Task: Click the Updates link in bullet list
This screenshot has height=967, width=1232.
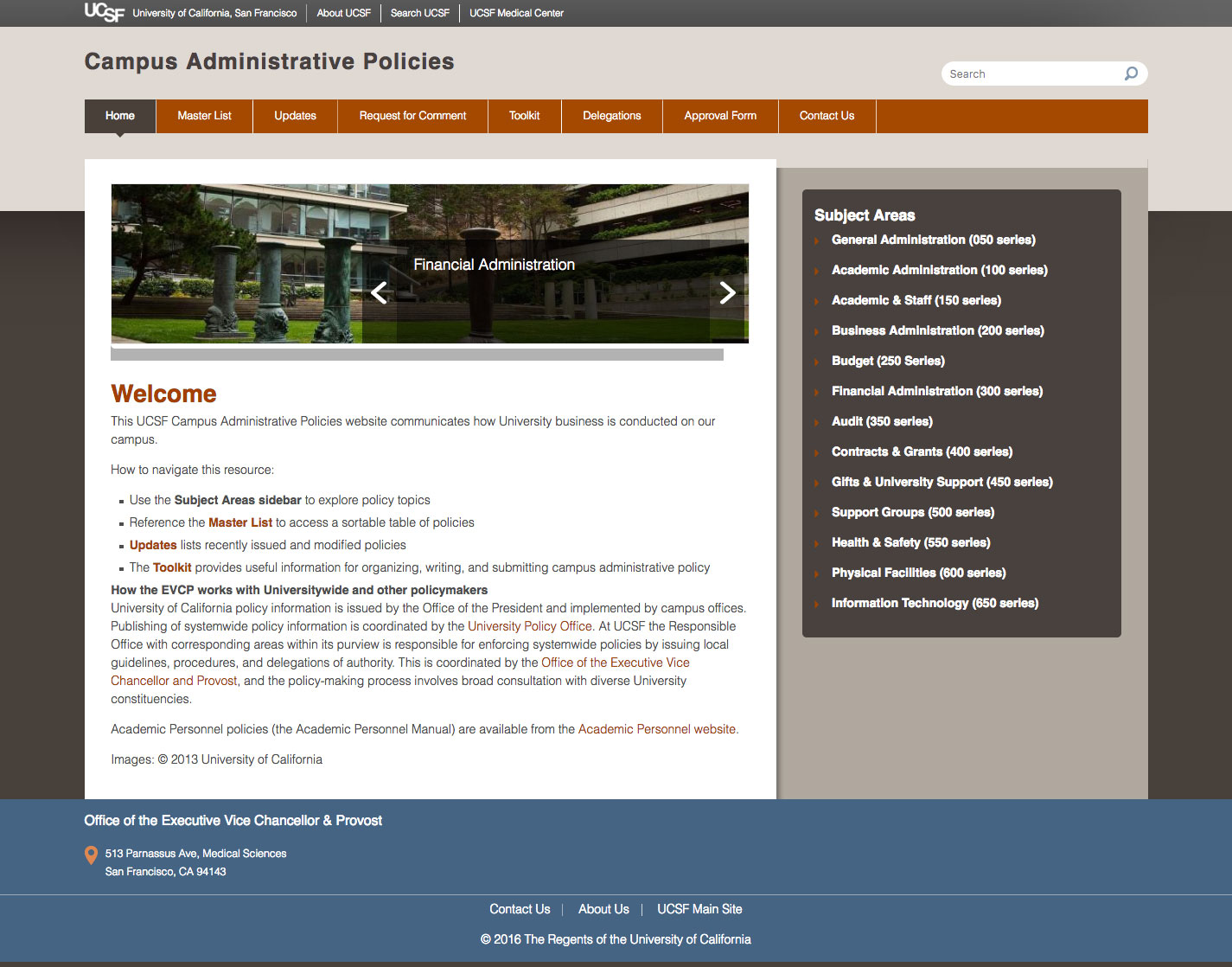Action: (x=153, y=545)
